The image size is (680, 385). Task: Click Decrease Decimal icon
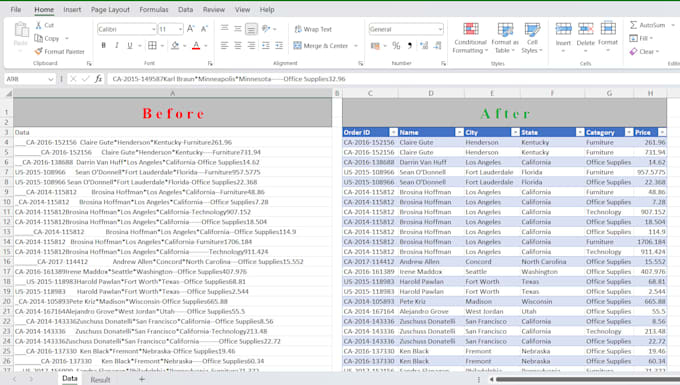click(438, 45)
